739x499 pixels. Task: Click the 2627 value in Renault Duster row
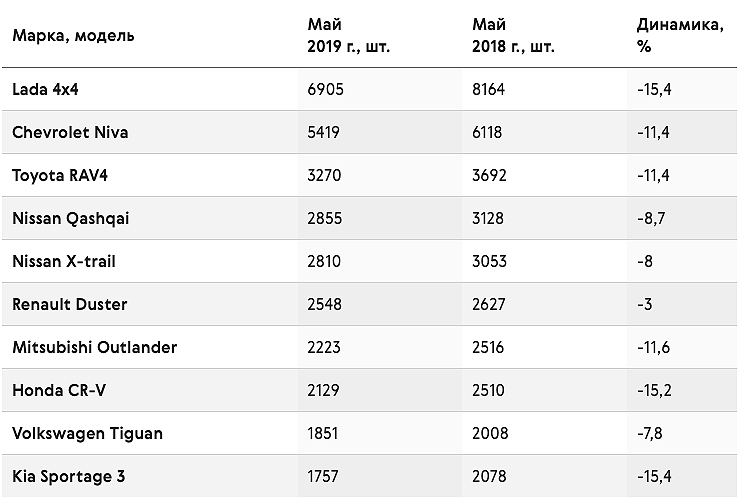489,304
